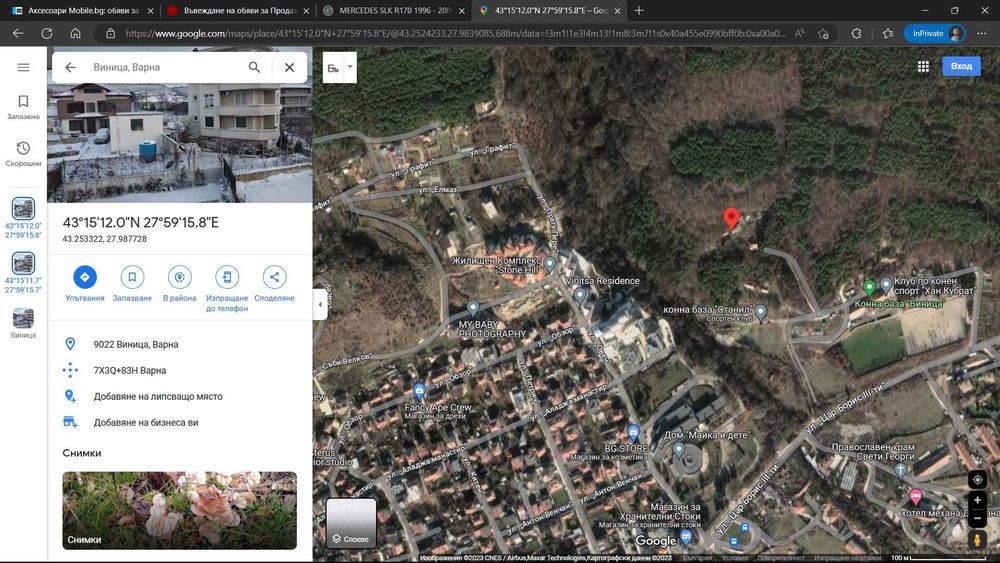Click the Vinitsa Residence map pin
The image size is (1000, 563).
coord(580,295)
